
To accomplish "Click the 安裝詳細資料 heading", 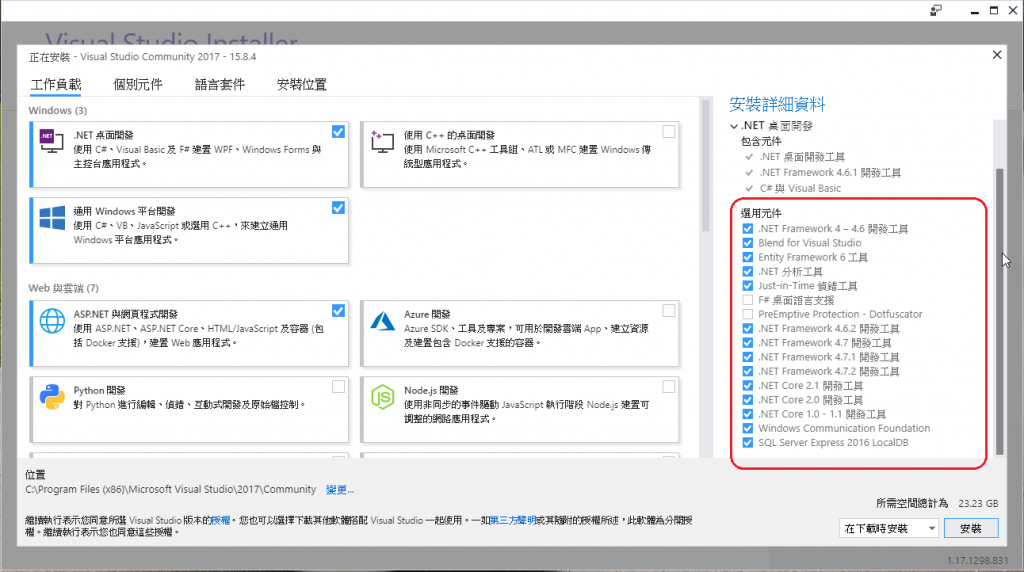I will click(x=777, y=104).
